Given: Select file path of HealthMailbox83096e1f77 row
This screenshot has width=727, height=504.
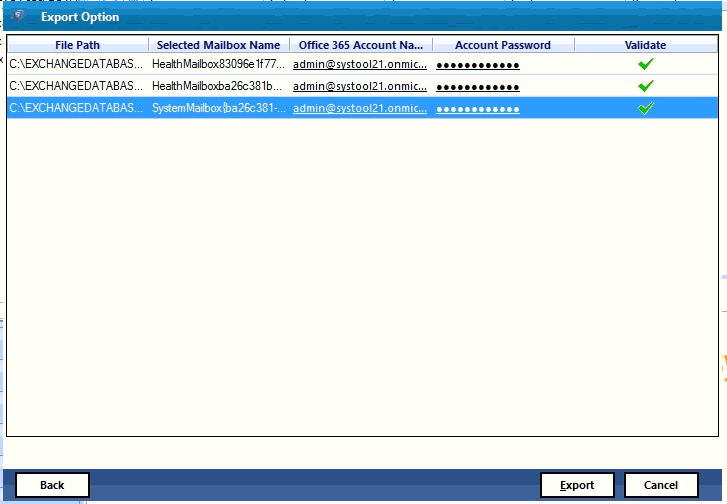Looking at the screenshot, I should point(76,64).
